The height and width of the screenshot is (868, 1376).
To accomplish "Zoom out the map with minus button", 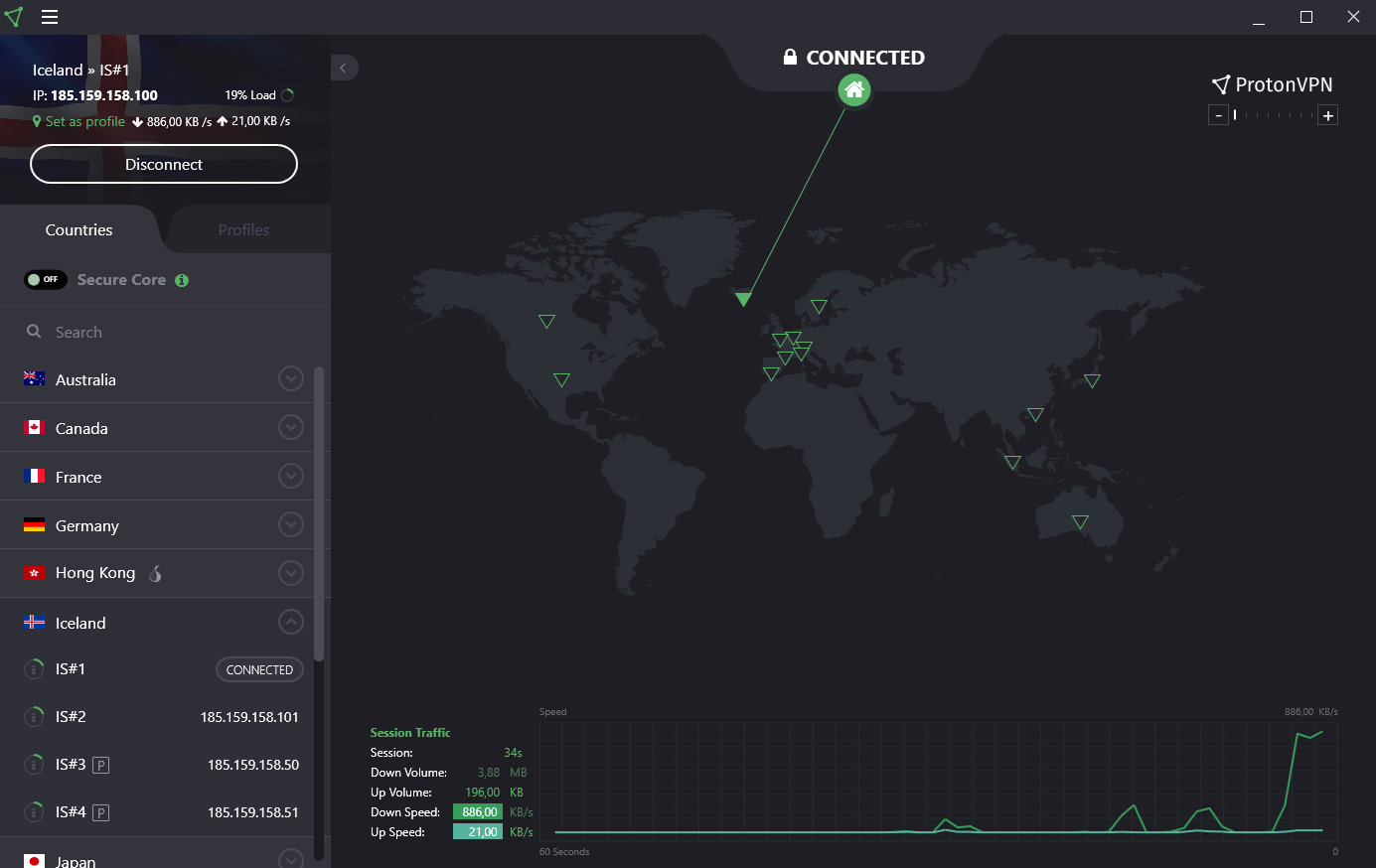I will [1218, 115].
